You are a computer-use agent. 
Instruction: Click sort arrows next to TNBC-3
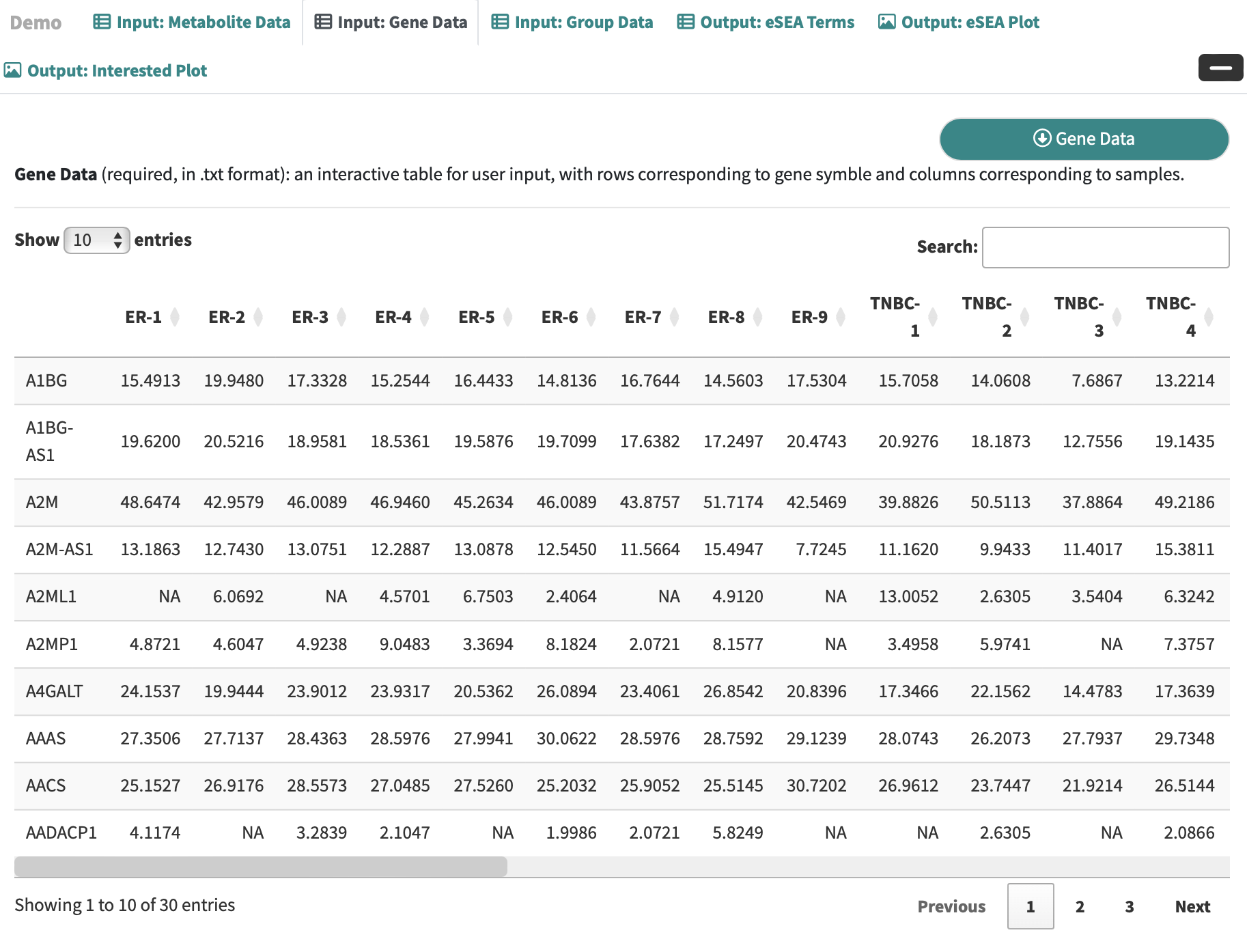point(1117,317)
